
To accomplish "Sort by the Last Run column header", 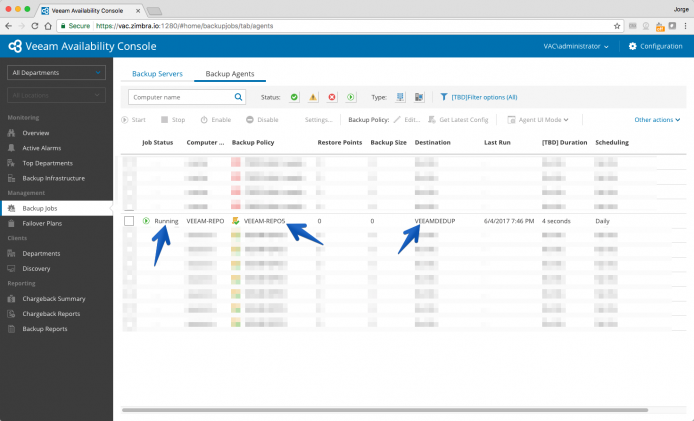I will pos(497,143).
